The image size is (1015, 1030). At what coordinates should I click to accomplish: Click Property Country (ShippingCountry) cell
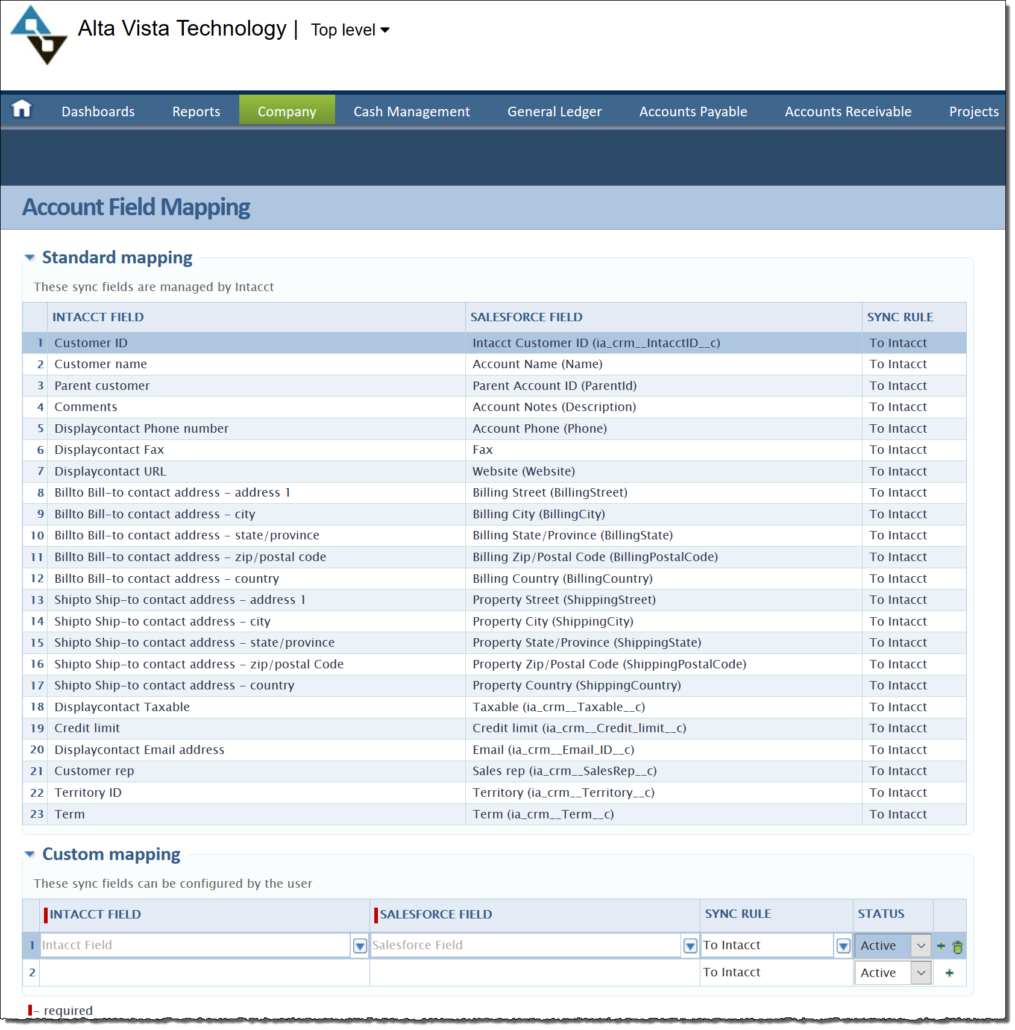click(664, 685)
